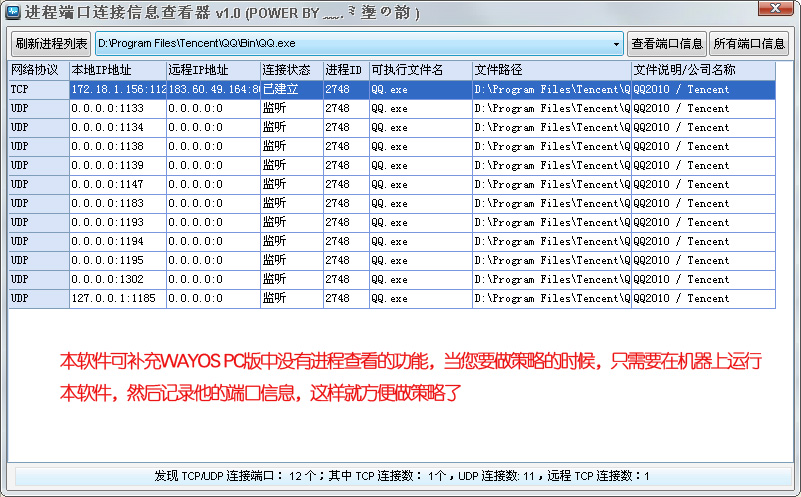
Task: Select row with local port 0.0.0.0:1147
Action: [x=392, y=184]
